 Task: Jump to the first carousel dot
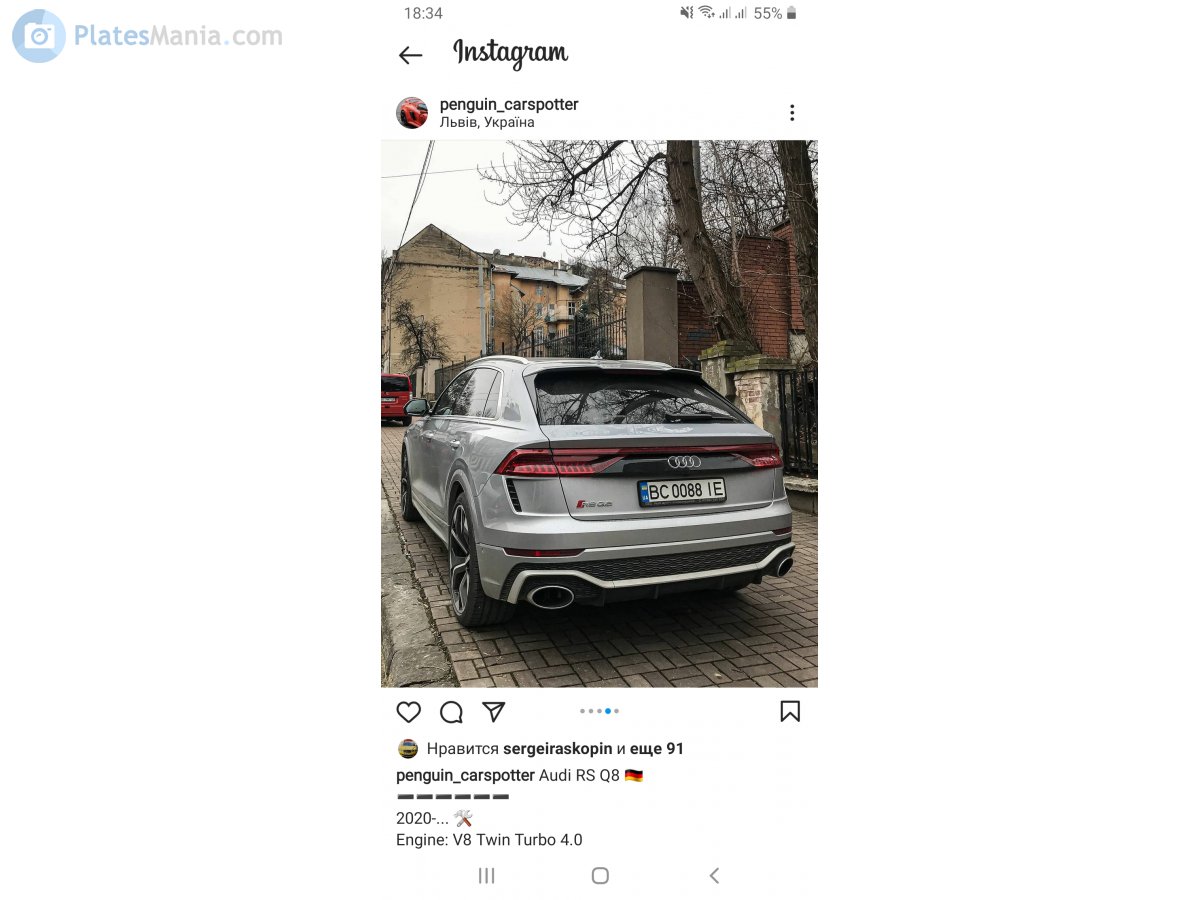click(582, 711)
